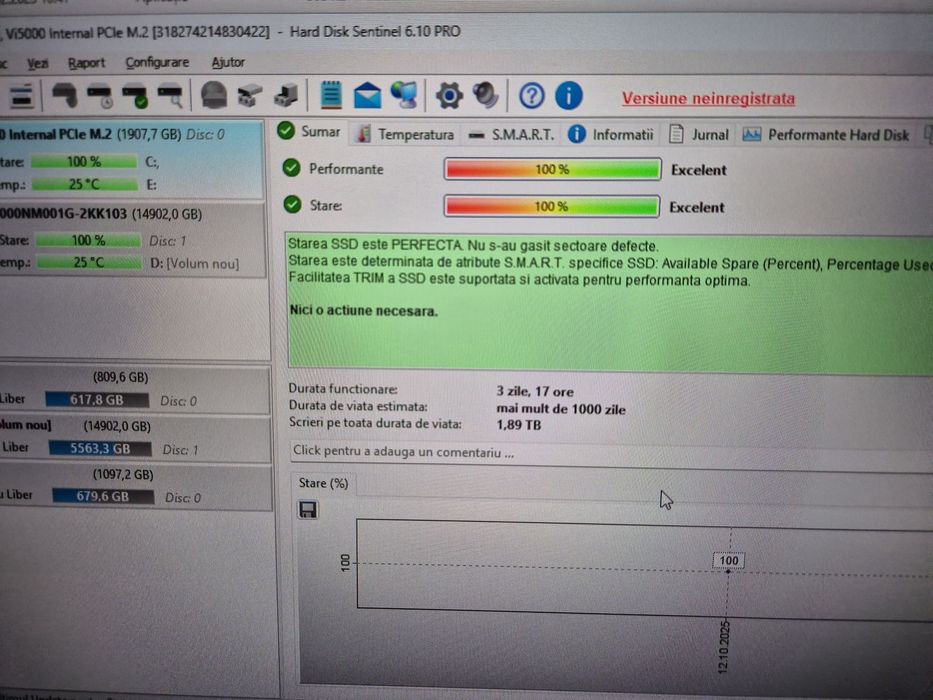Click the 'Excelent' label next to Stare
This screenshot has height=700, width=933.
click(x=697, y=208)
